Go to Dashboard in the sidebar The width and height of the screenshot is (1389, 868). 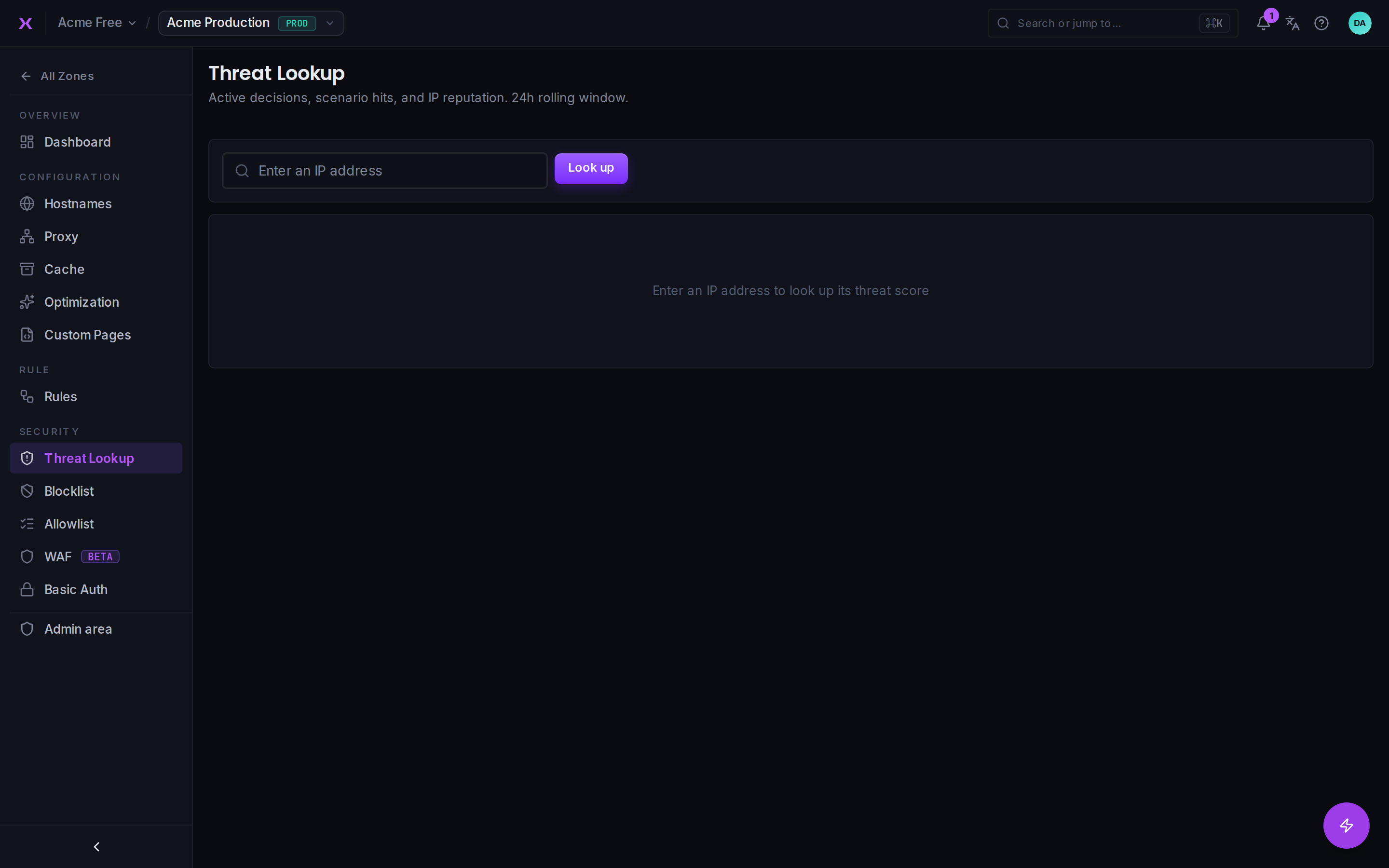(96, 142)
